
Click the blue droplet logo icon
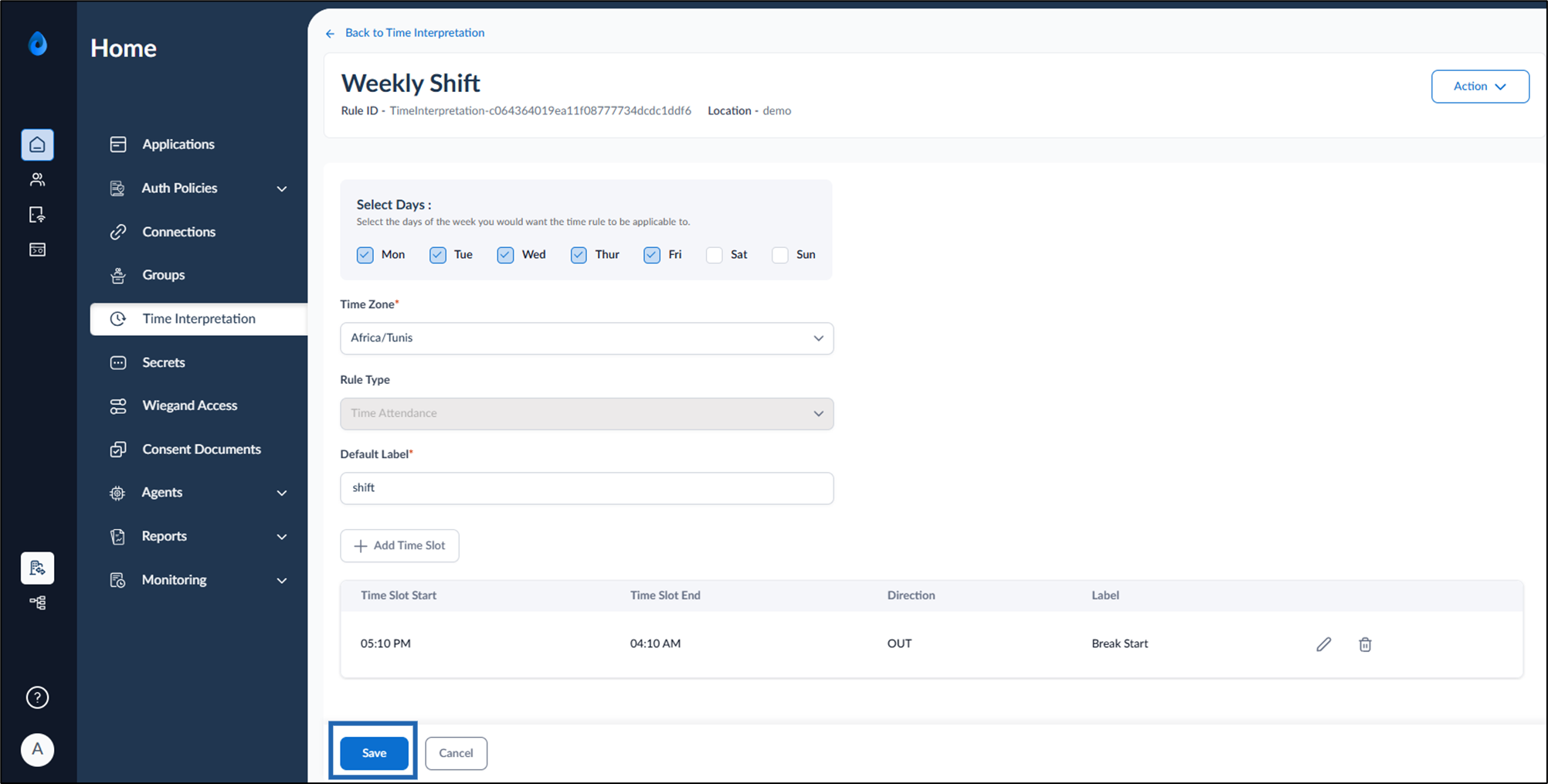point(38,44)
